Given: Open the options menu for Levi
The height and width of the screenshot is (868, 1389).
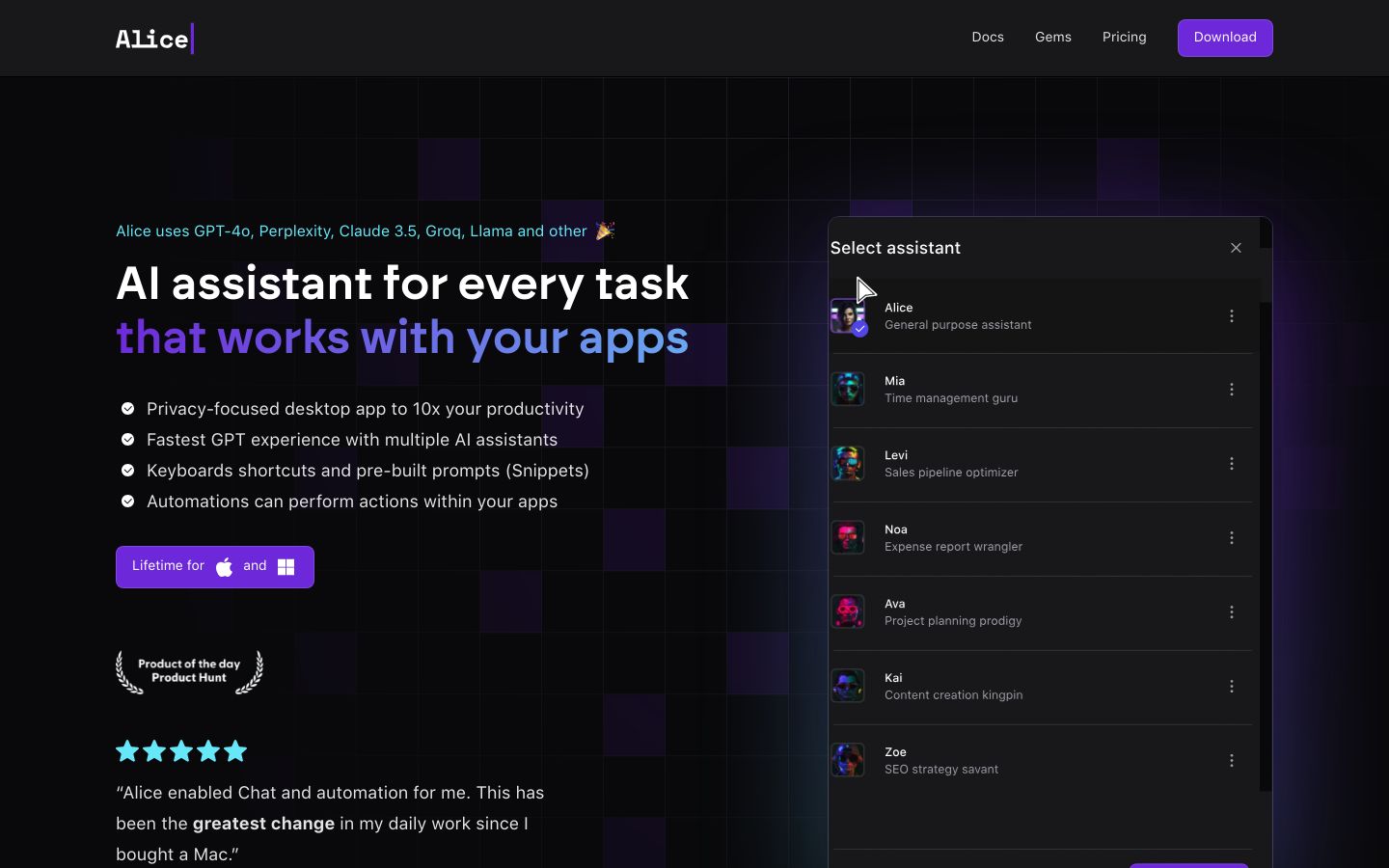Looking at the screenshot, I should 1232,464.
